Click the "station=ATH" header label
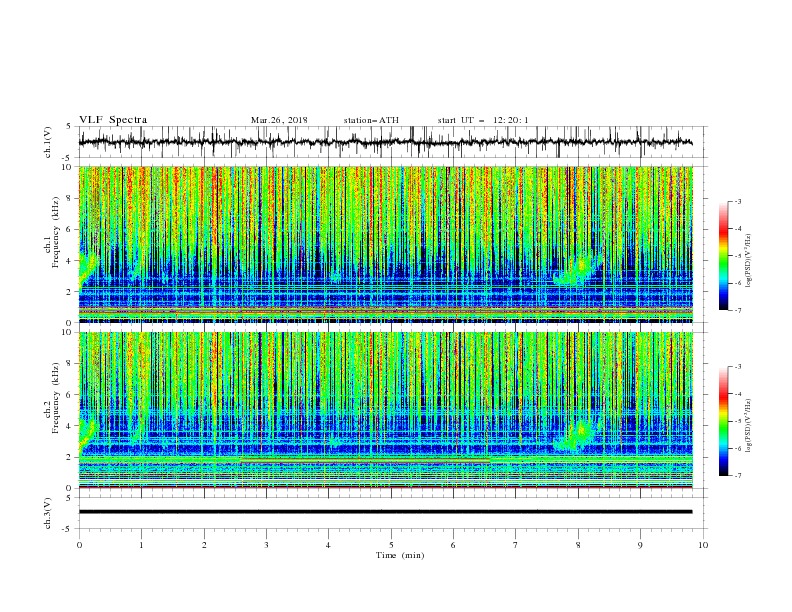Viewport: 792px width, 612px height. coord(371,120)
